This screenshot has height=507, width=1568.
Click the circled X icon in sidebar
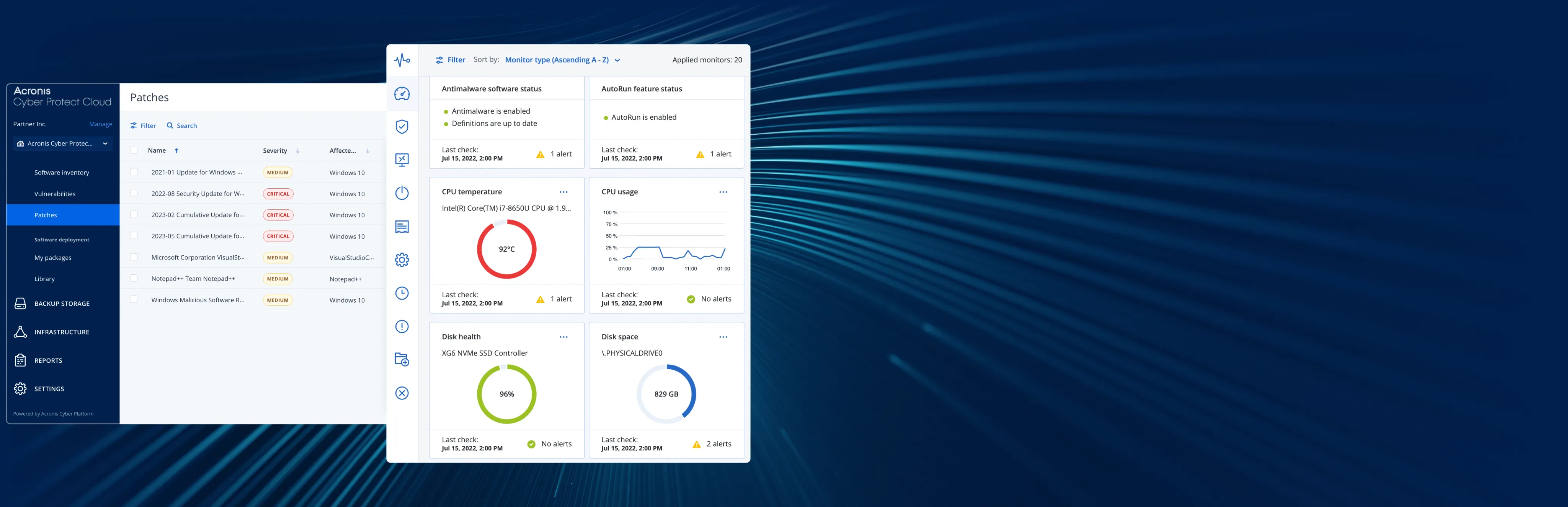point(402,393)
